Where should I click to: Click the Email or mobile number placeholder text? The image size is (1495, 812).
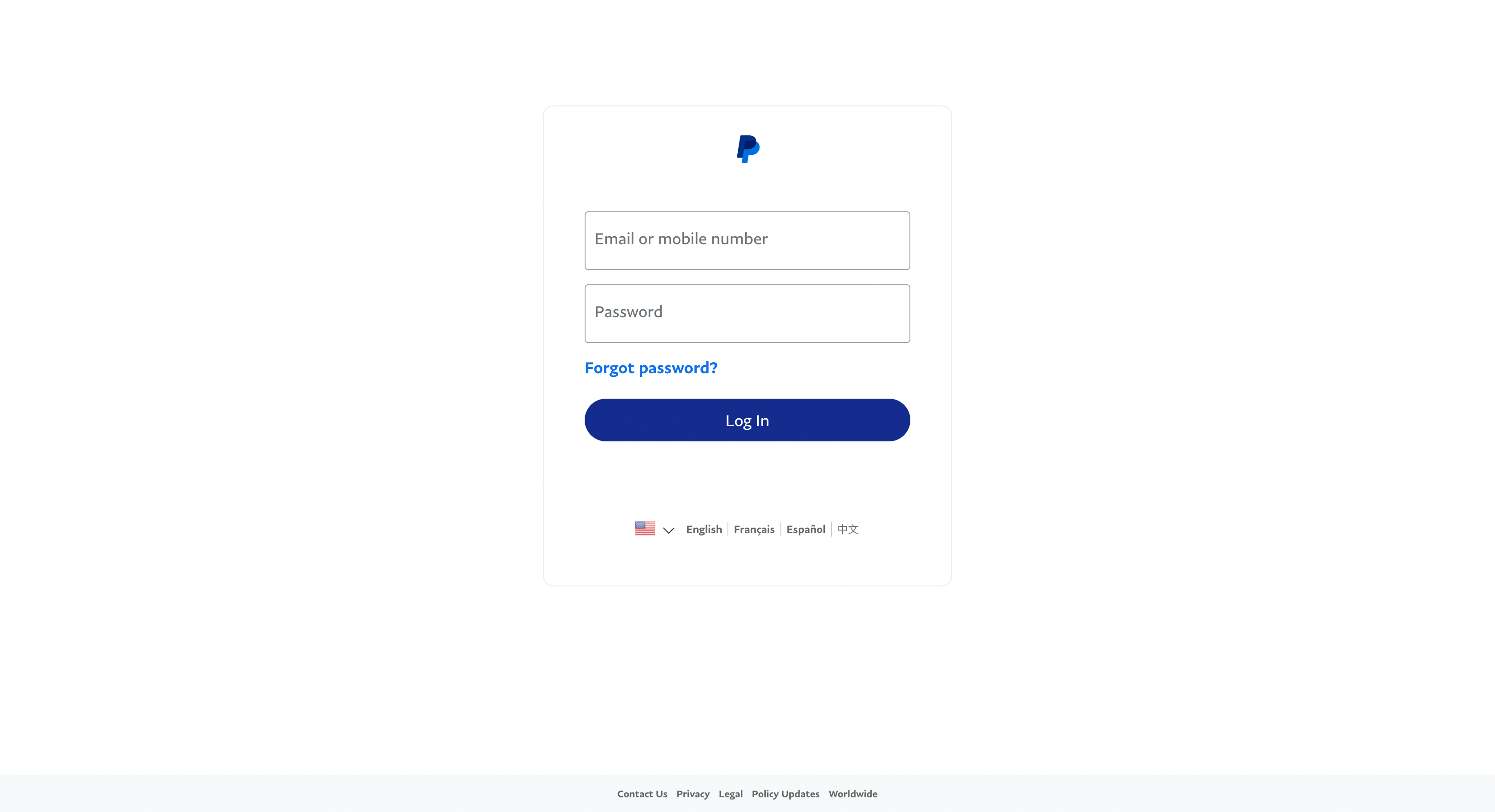[681, 239]
